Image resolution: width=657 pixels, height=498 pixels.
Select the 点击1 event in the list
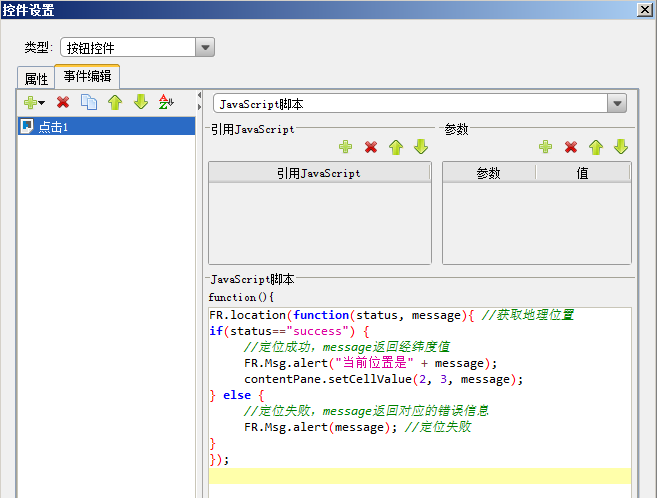53,127
